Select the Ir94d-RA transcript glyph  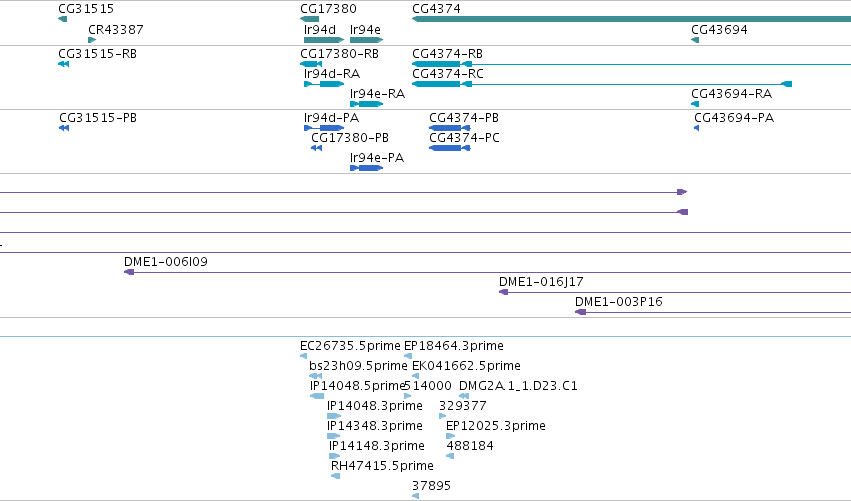[x=324, y=84]
